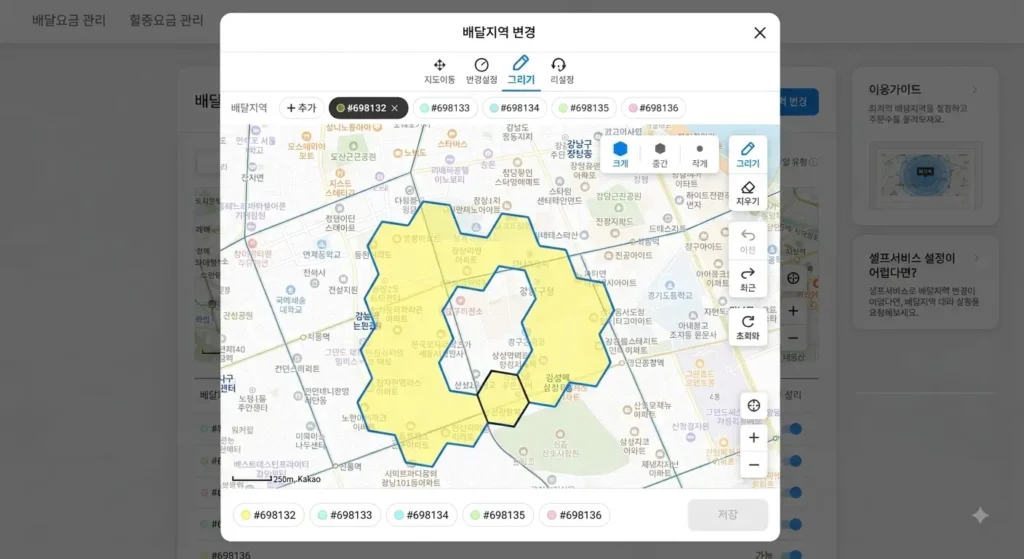Remove zone chip #698132 with its X
Image resolution: width=1024 pixels, height=559 pixels.
394,108
